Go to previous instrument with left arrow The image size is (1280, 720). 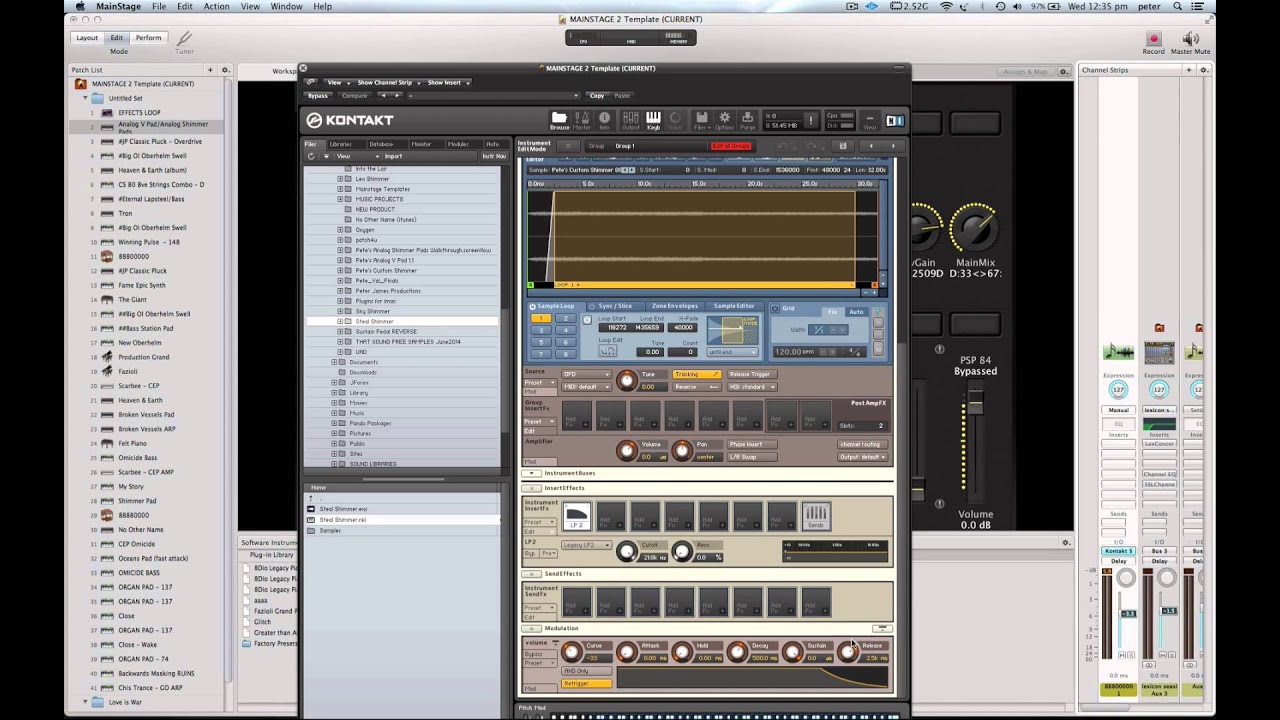click(870, 146)
